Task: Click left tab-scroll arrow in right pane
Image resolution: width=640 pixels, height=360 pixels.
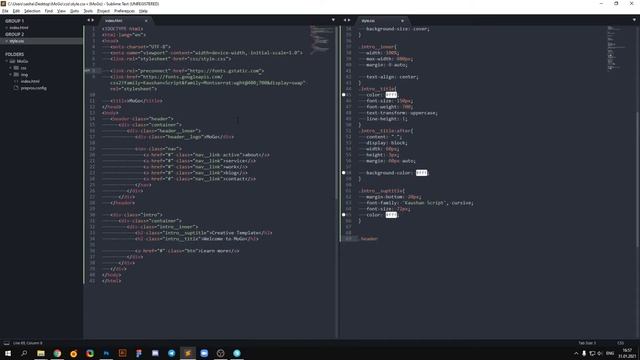Action: click(x=345, y=20)
